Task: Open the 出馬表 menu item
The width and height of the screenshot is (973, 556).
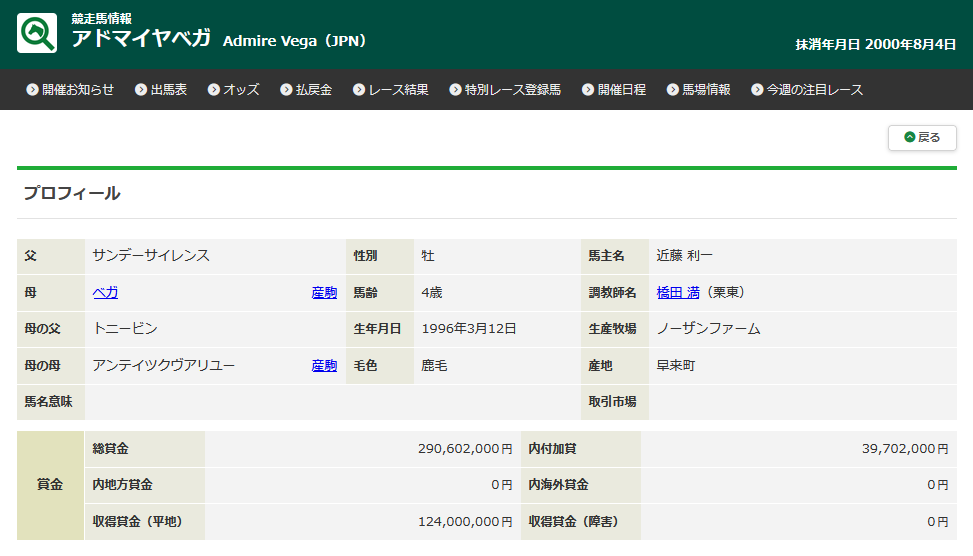Action: [161, 89]
